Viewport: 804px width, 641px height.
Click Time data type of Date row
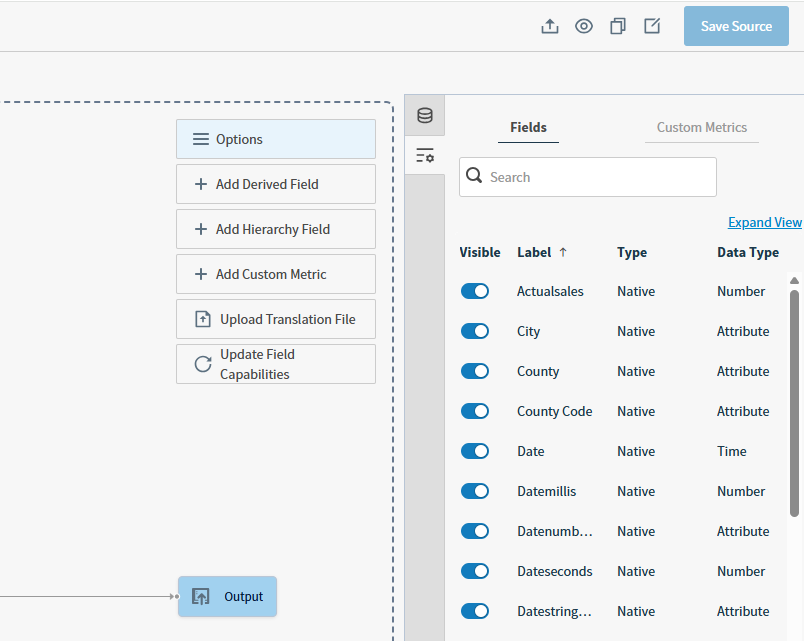pyautogui.click(x=732, y=451)
